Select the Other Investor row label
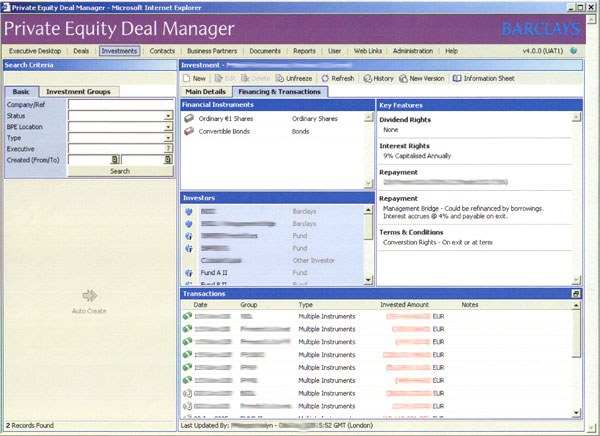The height and width of the screenshot is (436, 600). [313, 261]
